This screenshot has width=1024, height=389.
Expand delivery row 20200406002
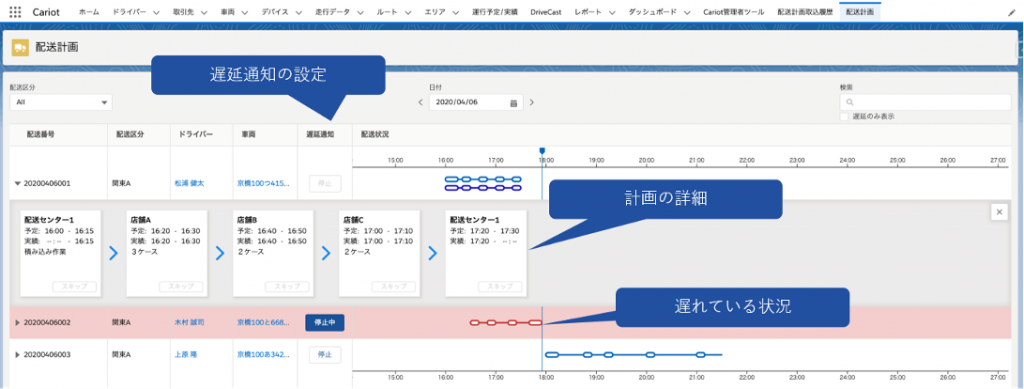pos(18,322)
